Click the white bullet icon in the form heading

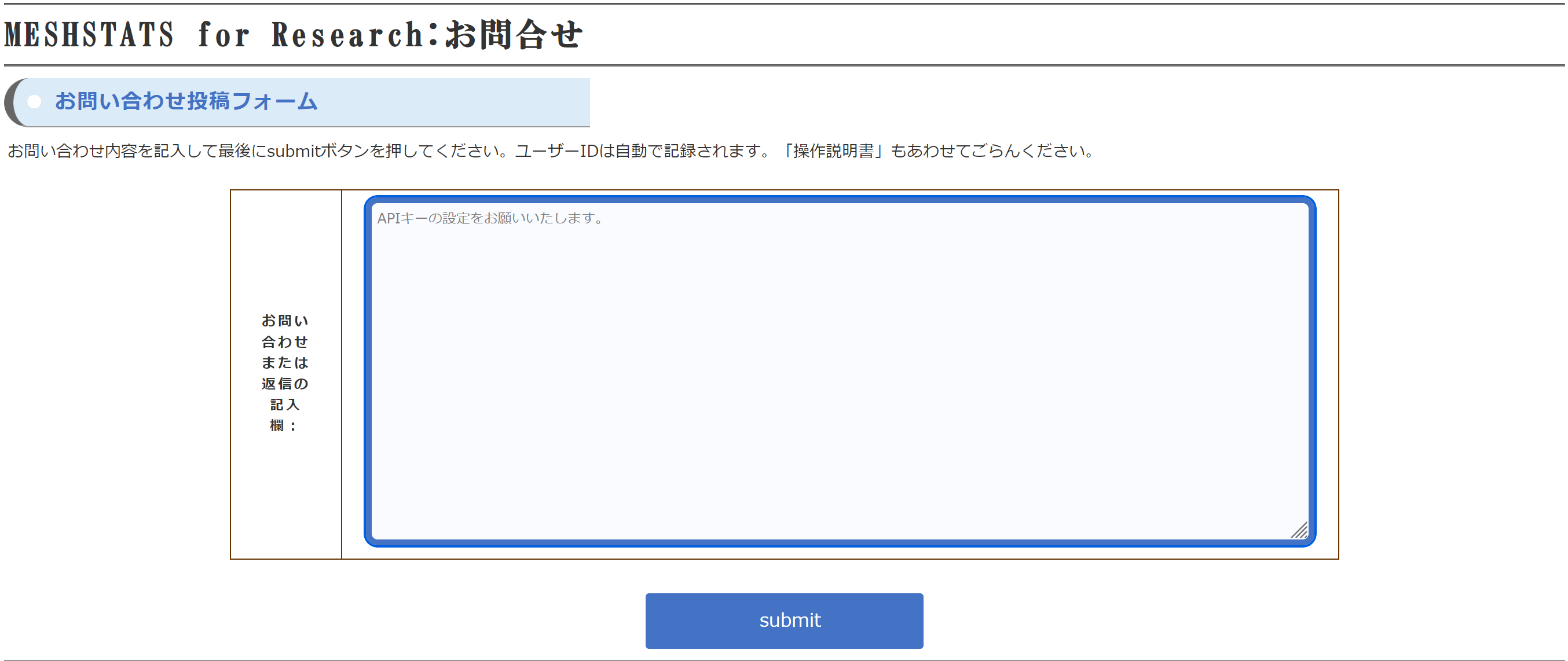tap(34, 102)
